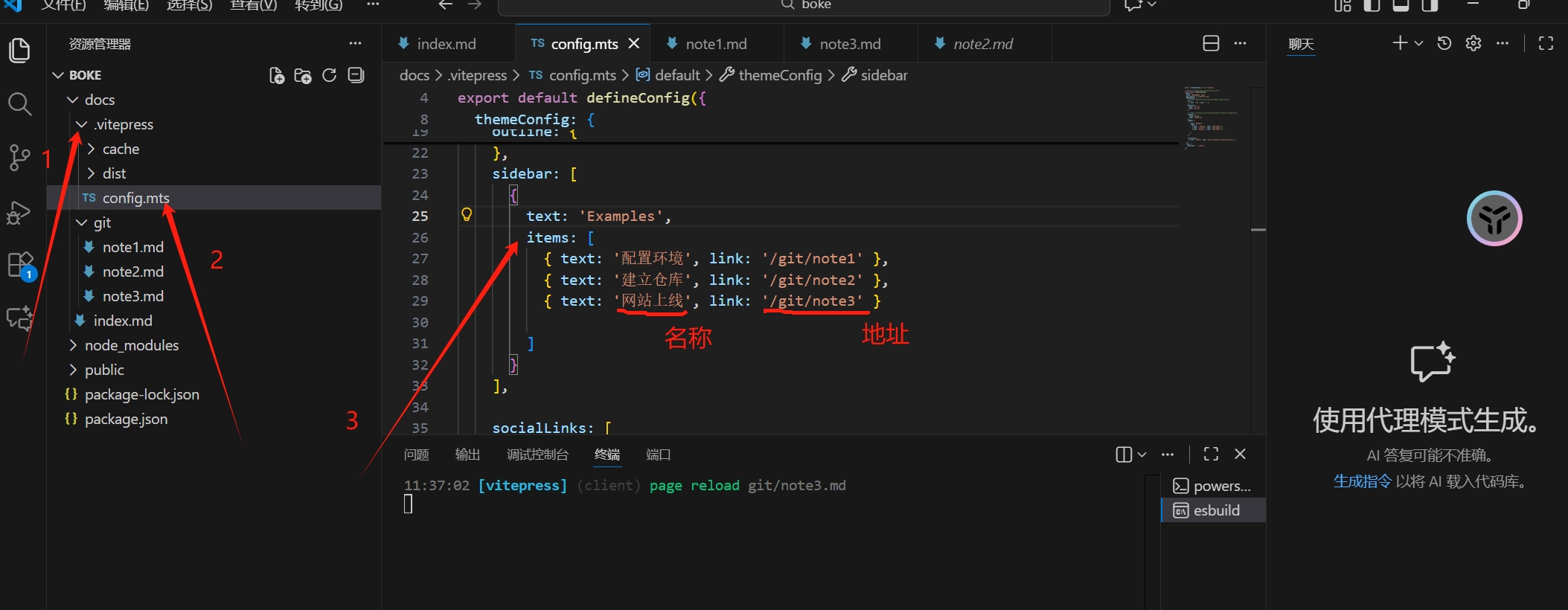Screen dimensions: 1568x610
Task: Toggle the bottom panel layout button
Action: (1401, 5)
